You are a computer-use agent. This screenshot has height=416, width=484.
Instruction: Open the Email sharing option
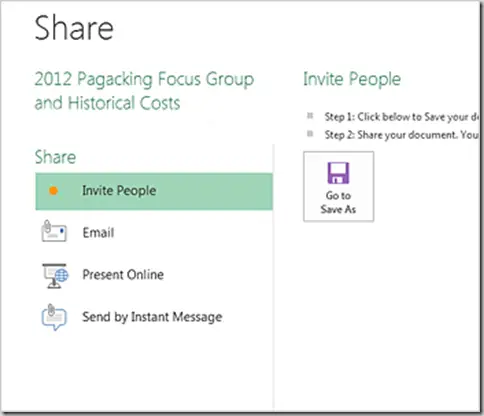(154, 233)
